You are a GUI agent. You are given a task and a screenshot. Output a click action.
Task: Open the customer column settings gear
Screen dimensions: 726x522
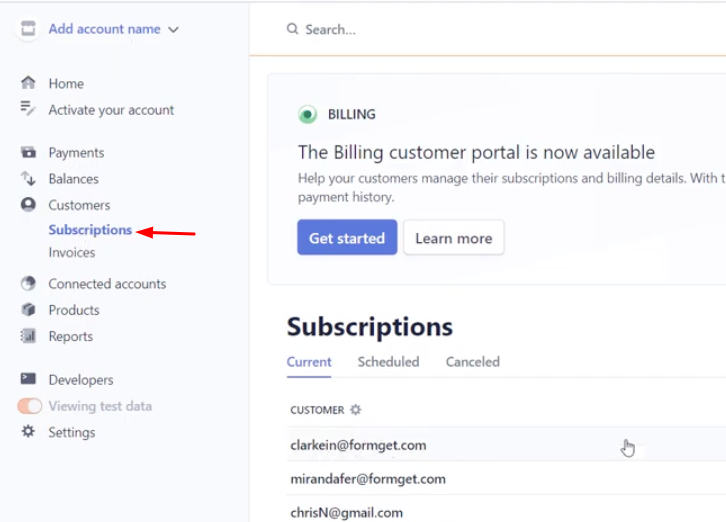(x=355, y=410)
